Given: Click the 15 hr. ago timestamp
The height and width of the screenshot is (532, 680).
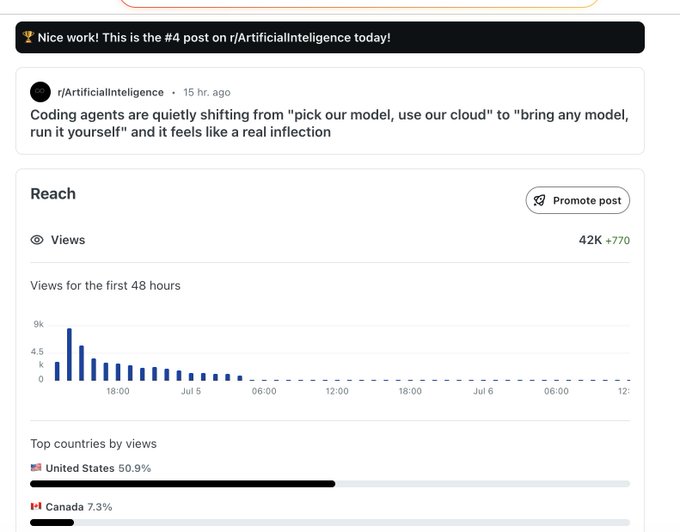Looking at the screenshot, I should click(207, 92).
